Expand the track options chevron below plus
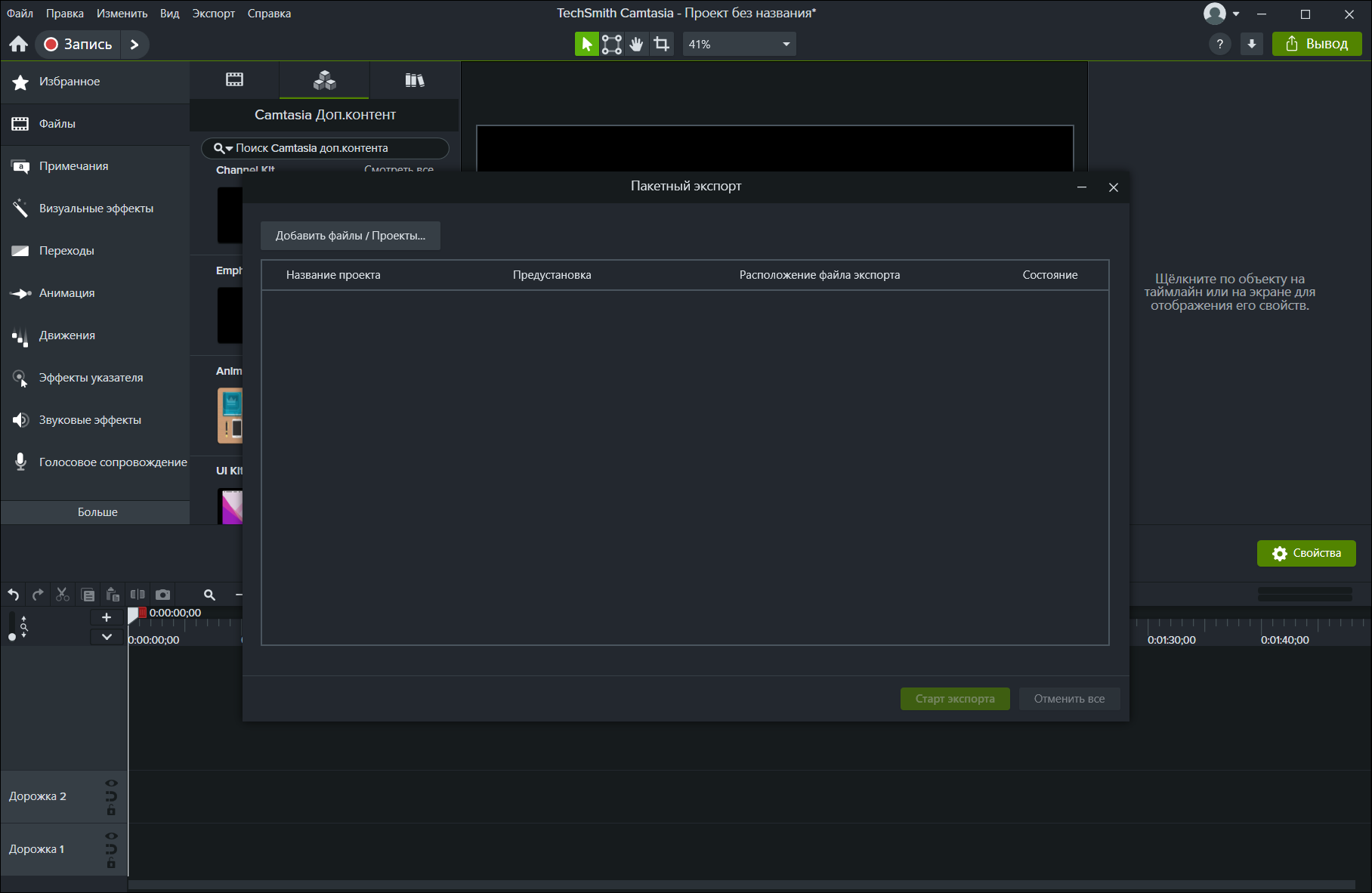This screenshot has width=1372, height=893. pyautogui.click(x=107, y=637)
